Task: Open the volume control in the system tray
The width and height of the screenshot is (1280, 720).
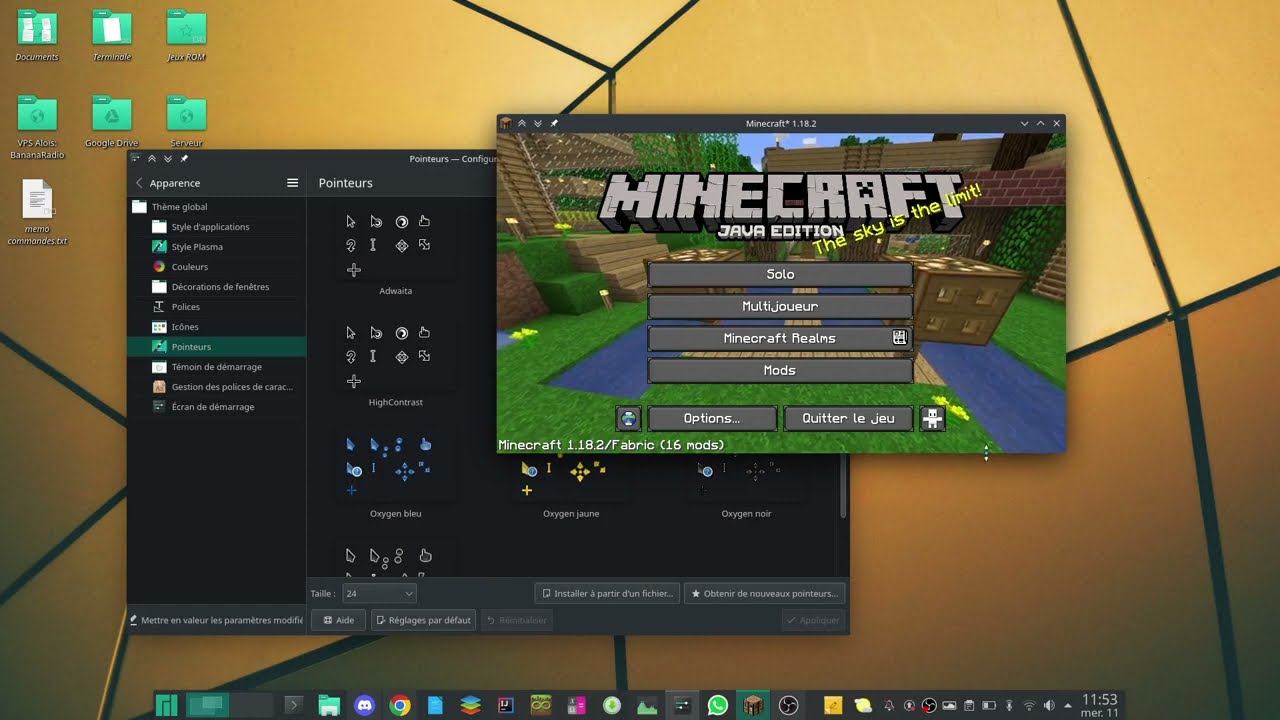Action: [1049, 706]
